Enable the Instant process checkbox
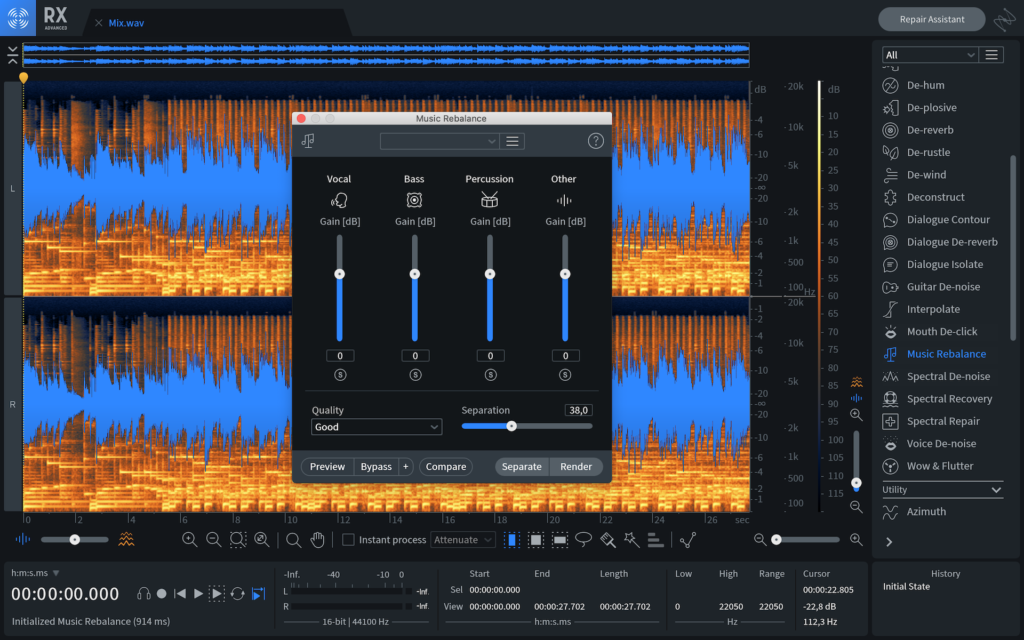1024x640 pixels. [348, 540]
